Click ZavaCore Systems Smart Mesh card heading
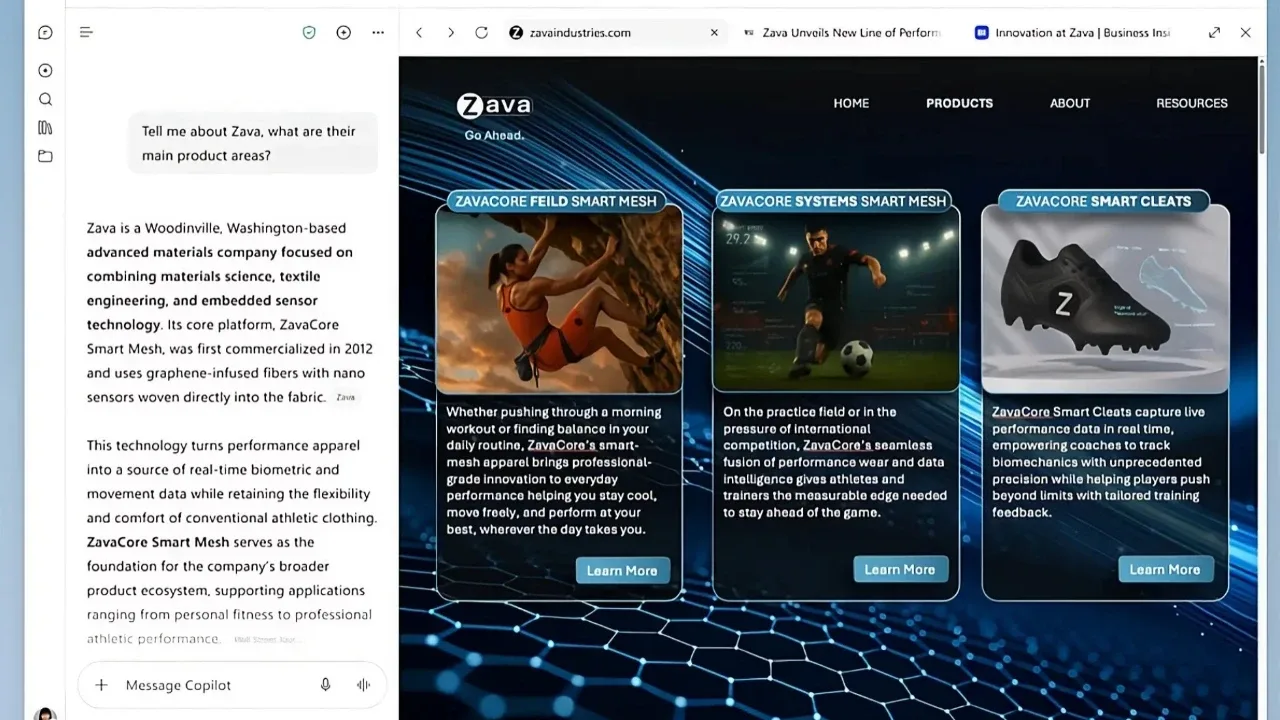Image resolution: width=1280 pixels, height=720 pixels. click(833, 201)
